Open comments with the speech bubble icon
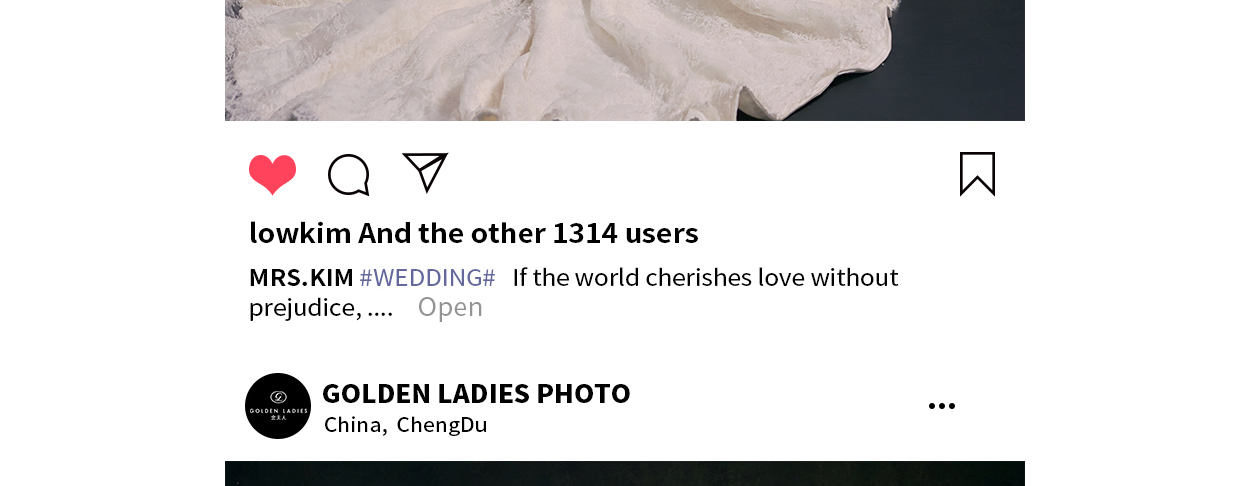1250x486 pixels. click(x=349, y=175)
